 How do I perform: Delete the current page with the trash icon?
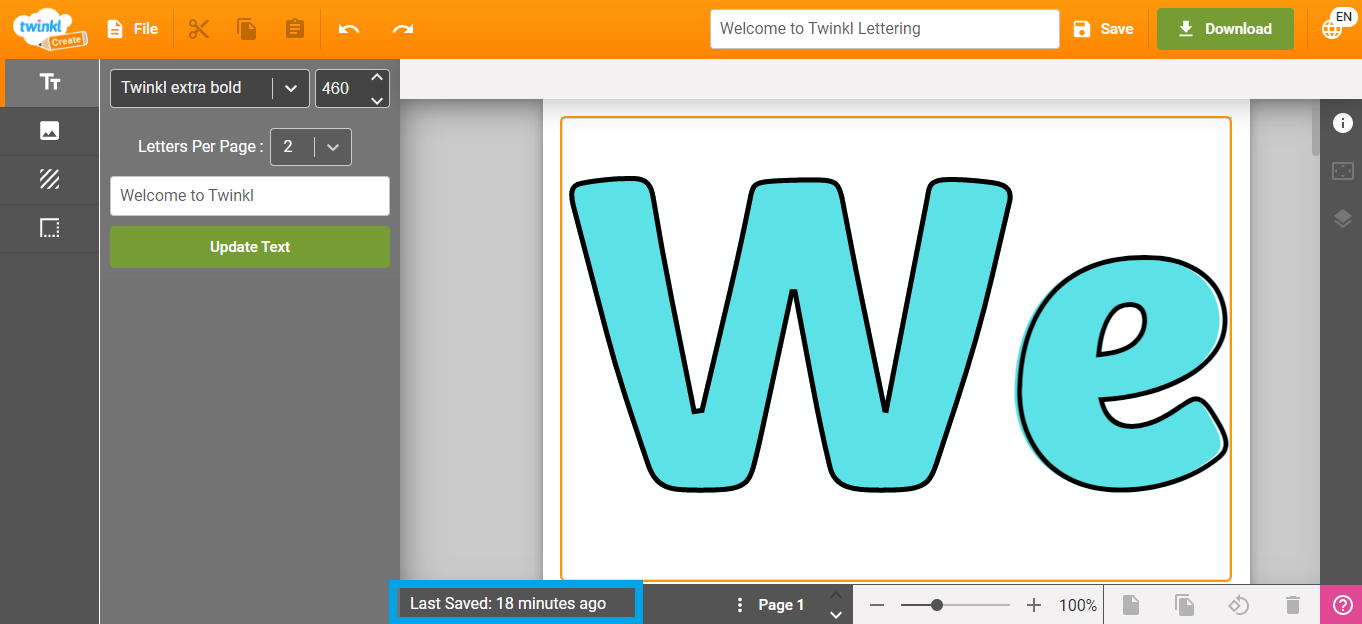click(1292, 604)
